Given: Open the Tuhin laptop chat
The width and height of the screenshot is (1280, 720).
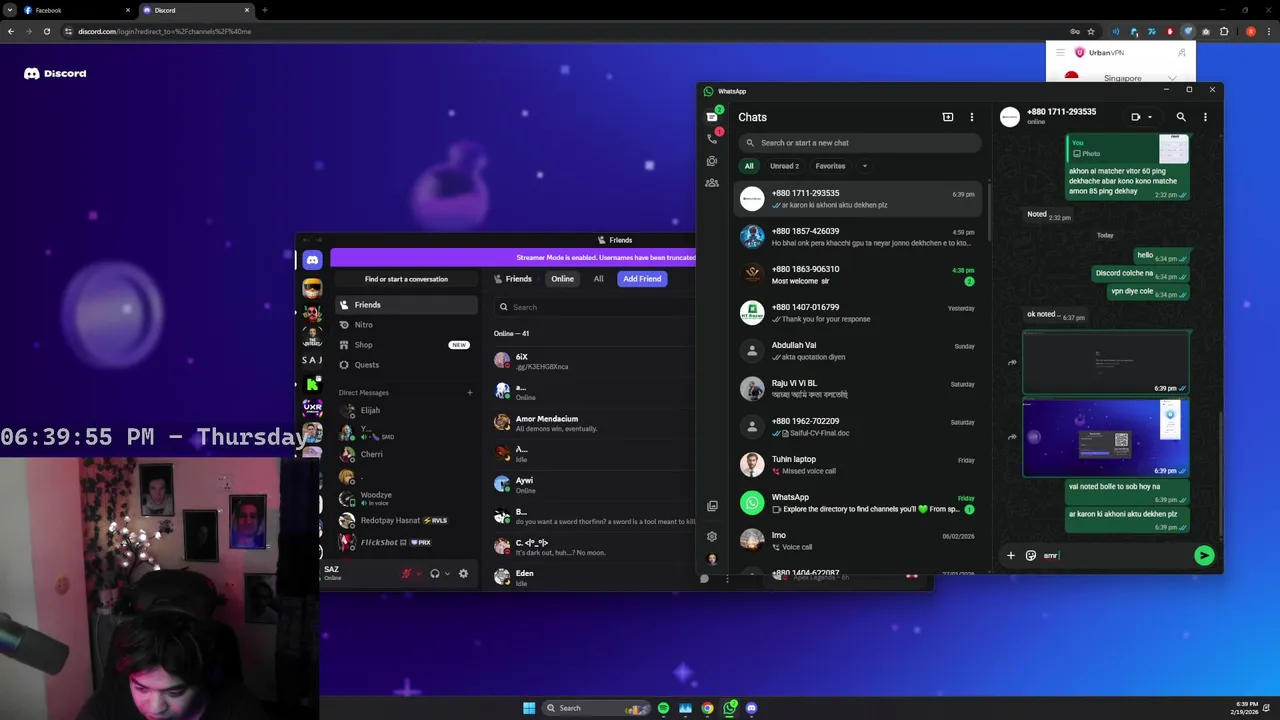Looking at the screenshot, I should point(858,465).
